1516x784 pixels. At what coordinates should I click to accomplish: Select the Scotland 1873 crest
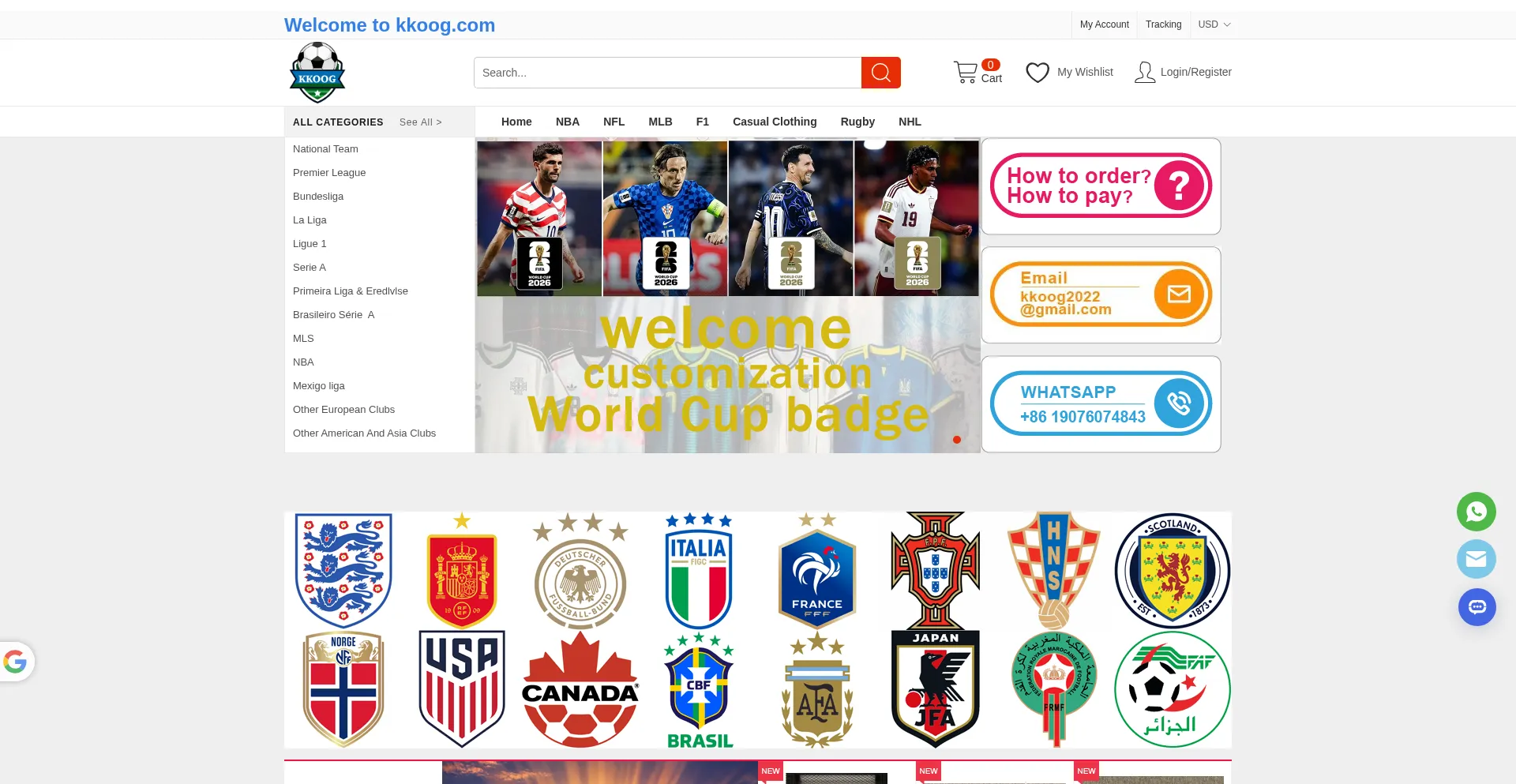coord(1173,570)
